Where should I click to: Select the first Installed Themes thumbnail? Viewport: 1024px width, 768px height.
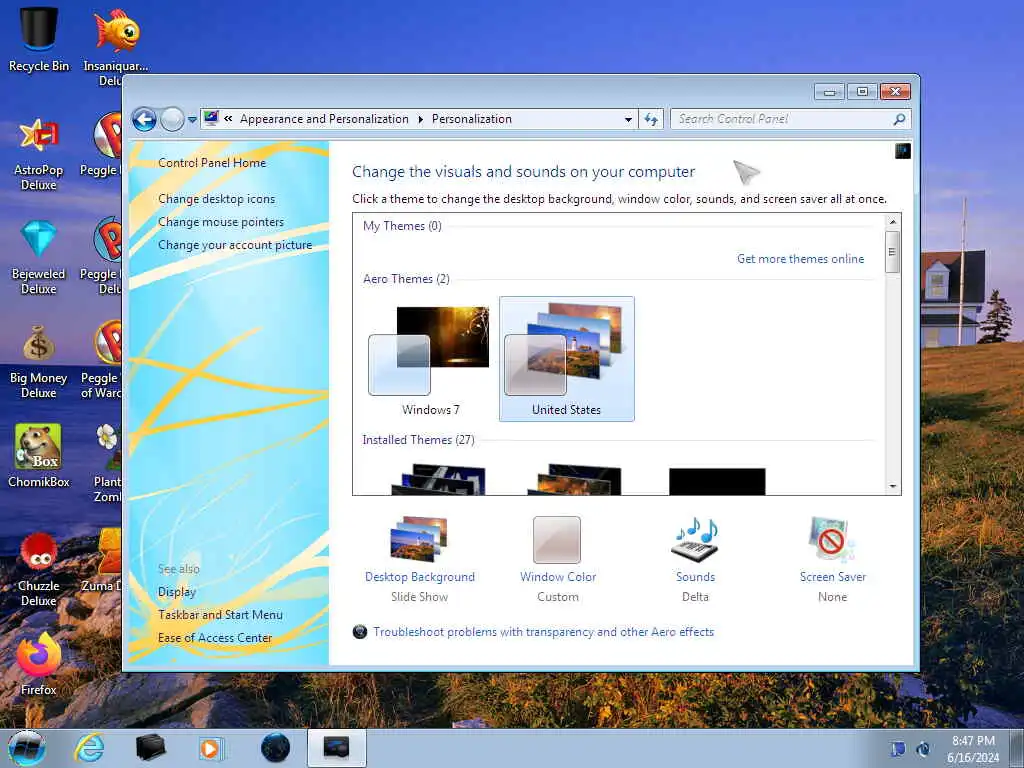click(x=438, y=479)
